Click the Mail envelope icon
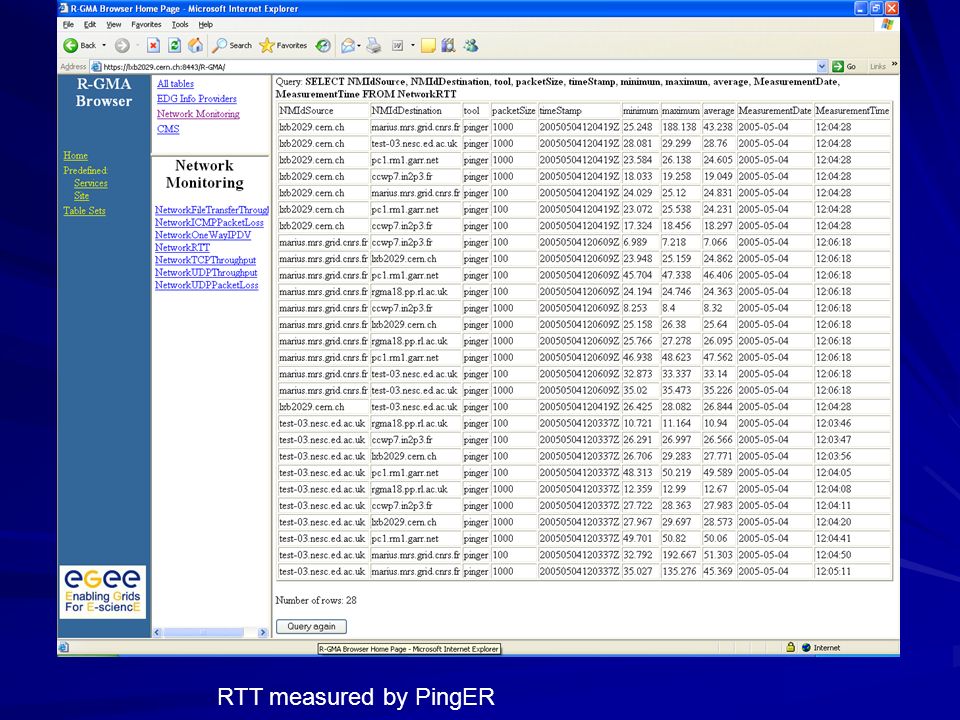Viewport: 960px width, 720px height. (x=348, y=45)
